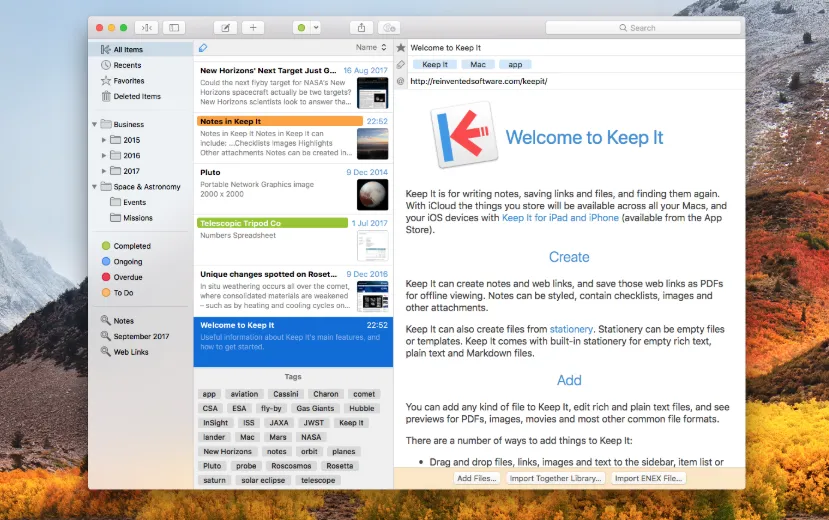Image resolution: width=829 pixels, height=520 pixels.
Task: Filter by Completed green label
Action: coord(140,246)
